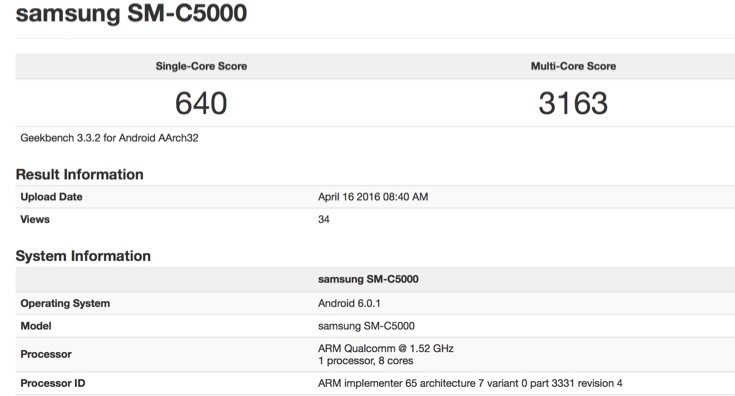
Task: Click the single-core score value 640
Action: (x=201, y=103)
